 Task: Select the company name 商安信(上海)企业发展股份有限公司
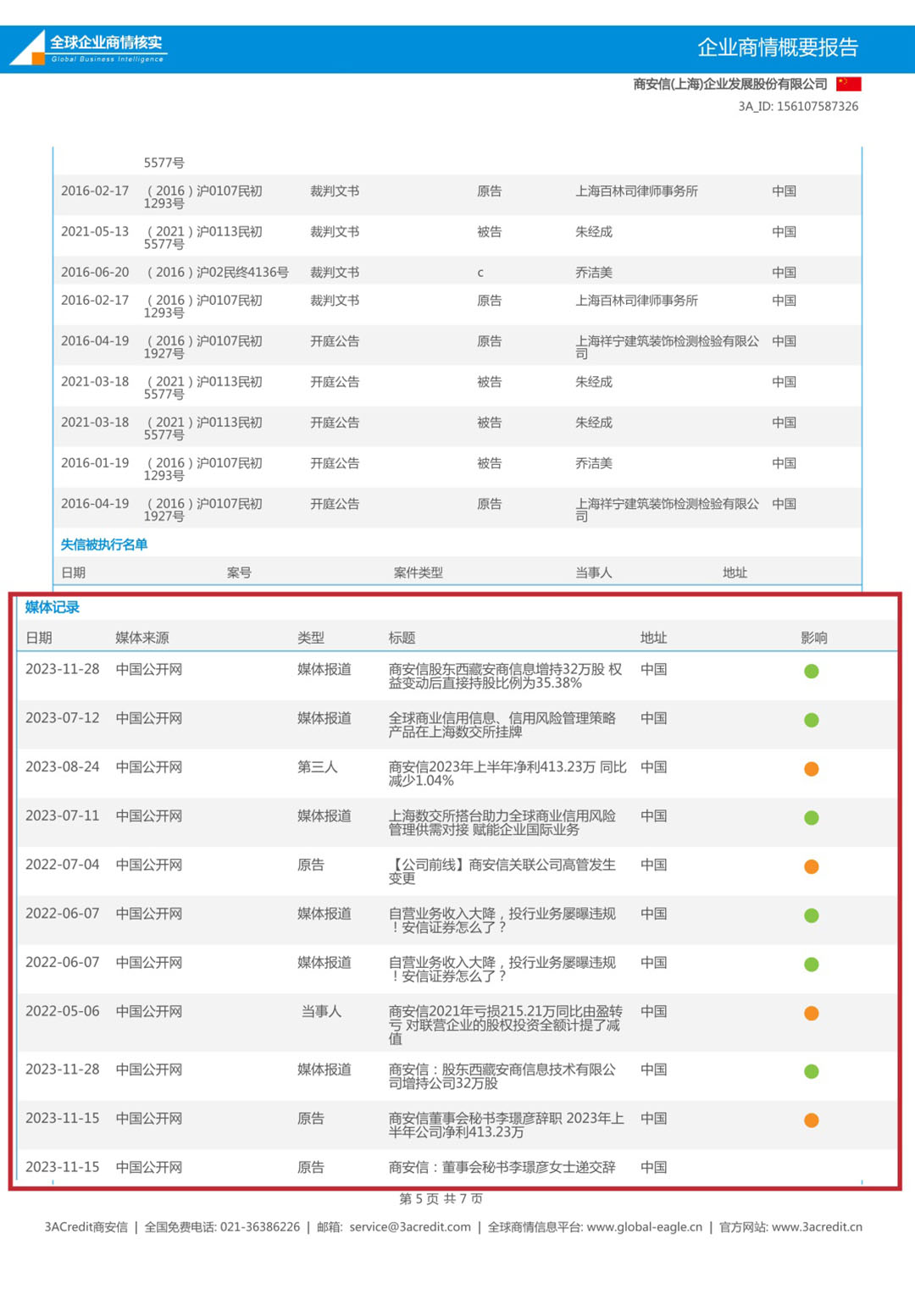(x=730, y=84)
